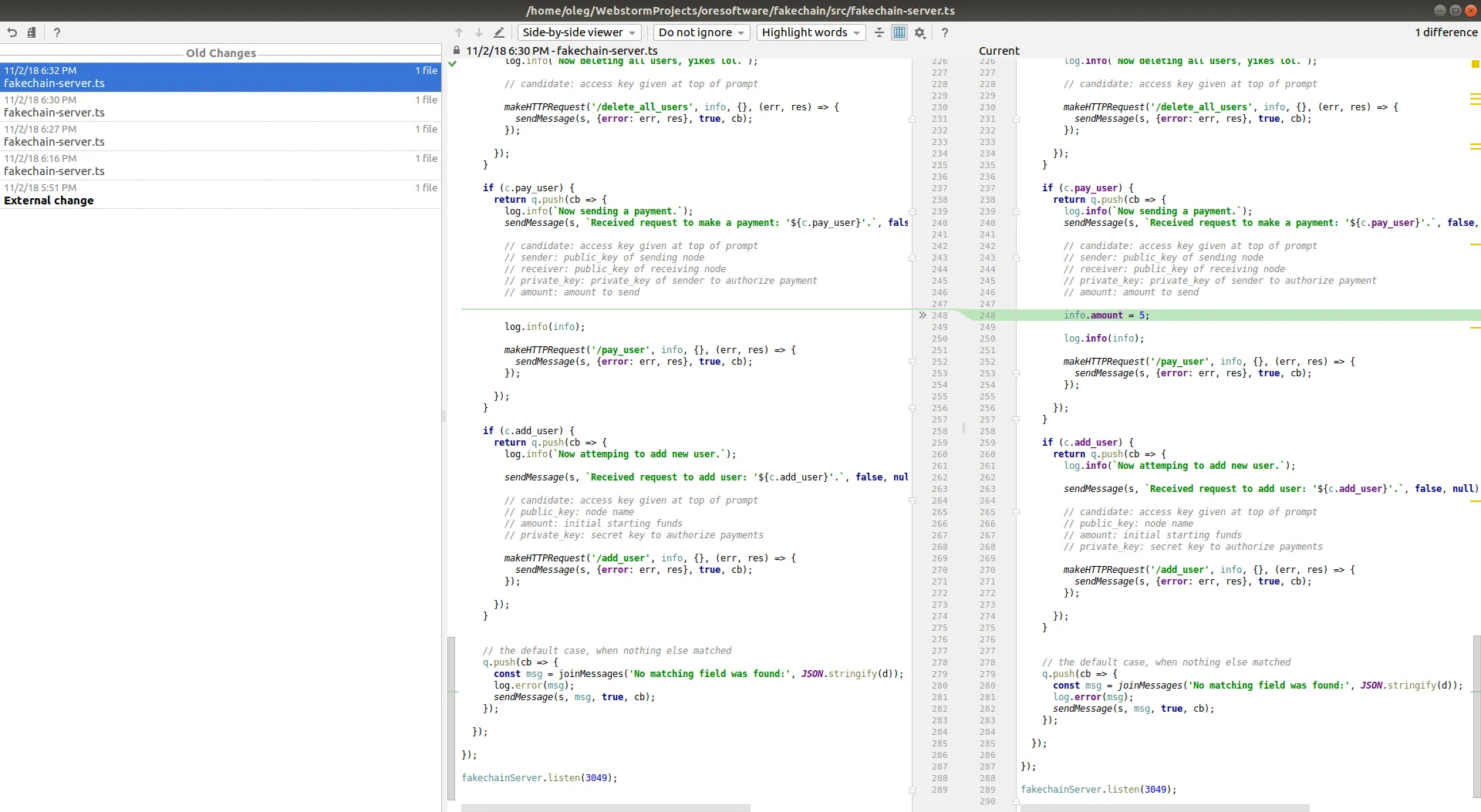Open the diff settings gear
Screen dimensions: 1481x812
(919, 32)
